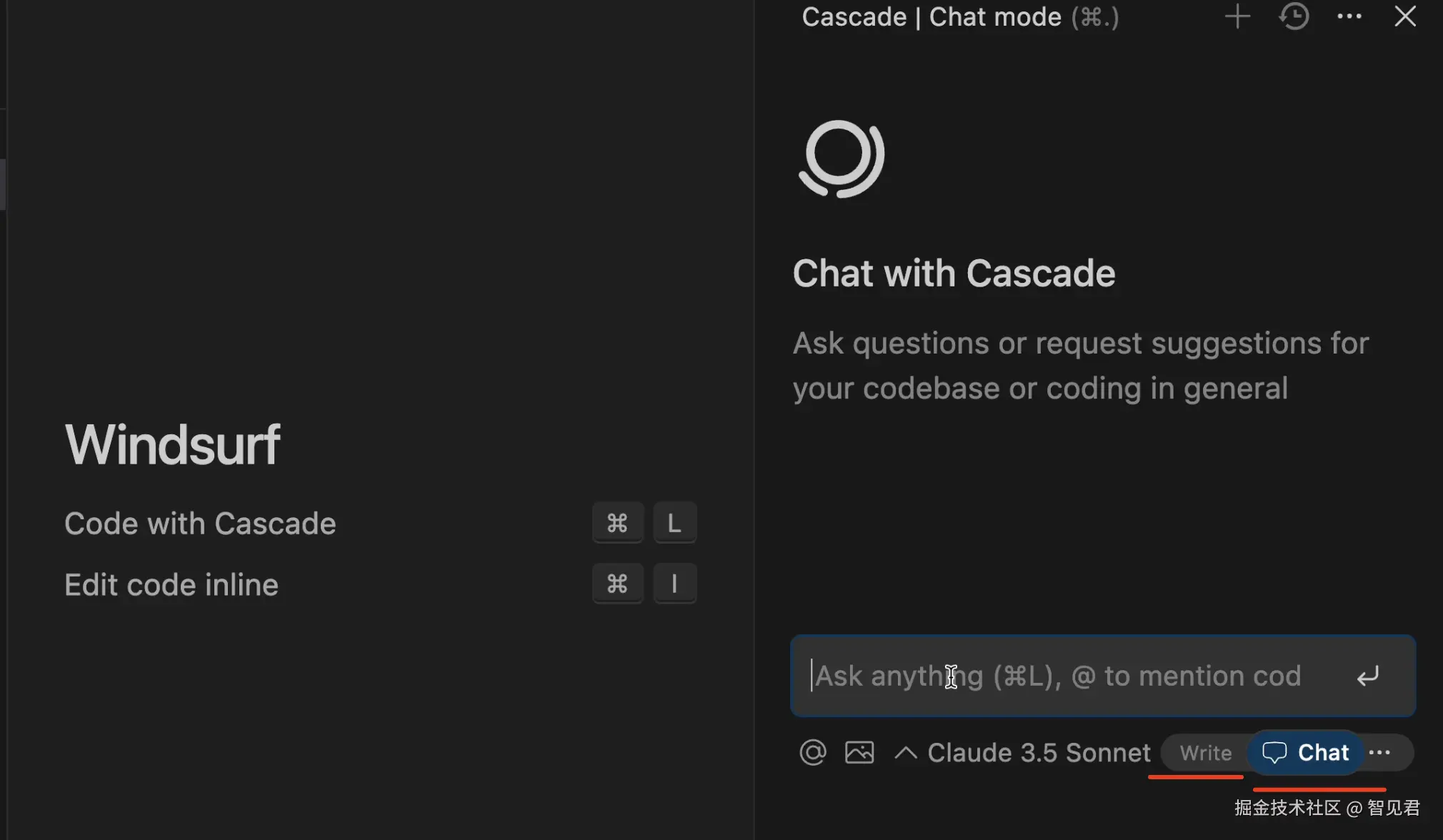
Task: Click the "Chat with Cascade" heading
Action: [954, 274]
